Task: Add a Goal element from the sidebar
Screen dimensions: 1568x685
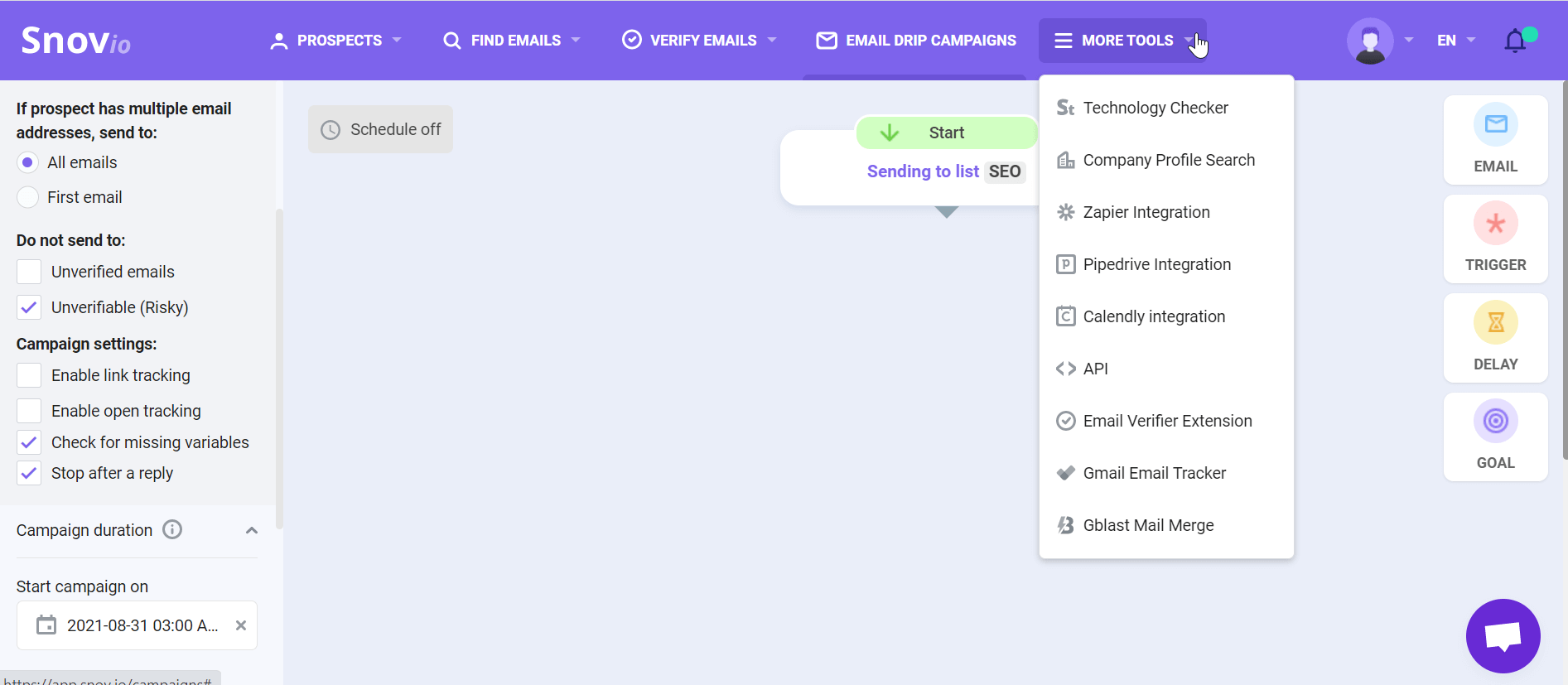Action: [x=1495, y=437]
